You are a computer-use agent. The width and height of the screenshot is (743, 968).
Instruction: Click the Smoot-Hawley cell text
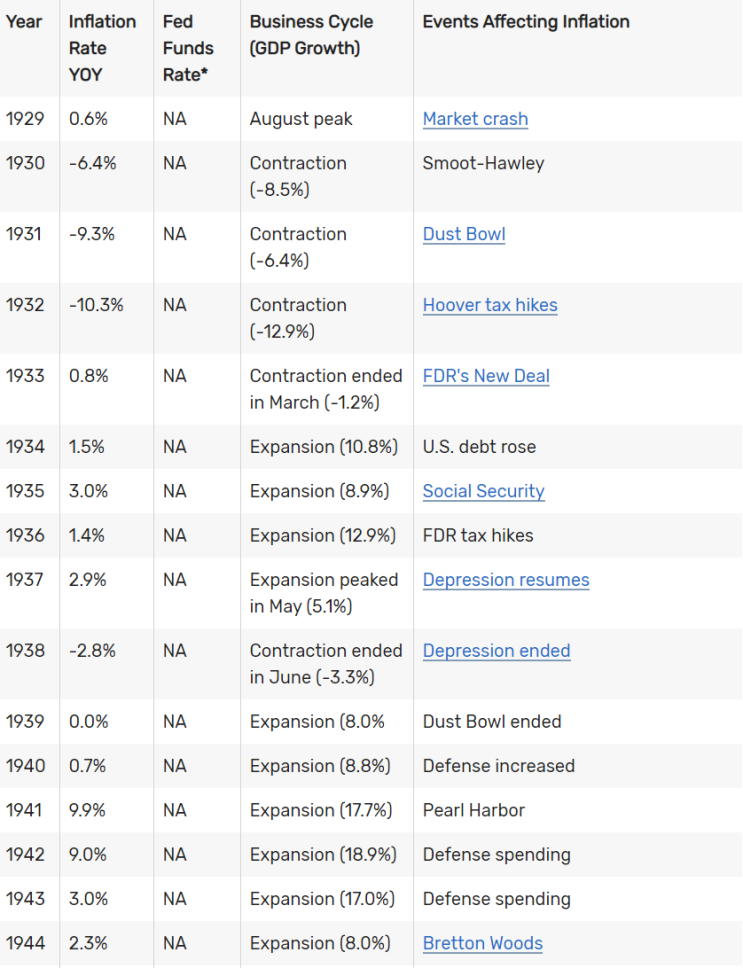pyautogui.click(x=483, y=163)
